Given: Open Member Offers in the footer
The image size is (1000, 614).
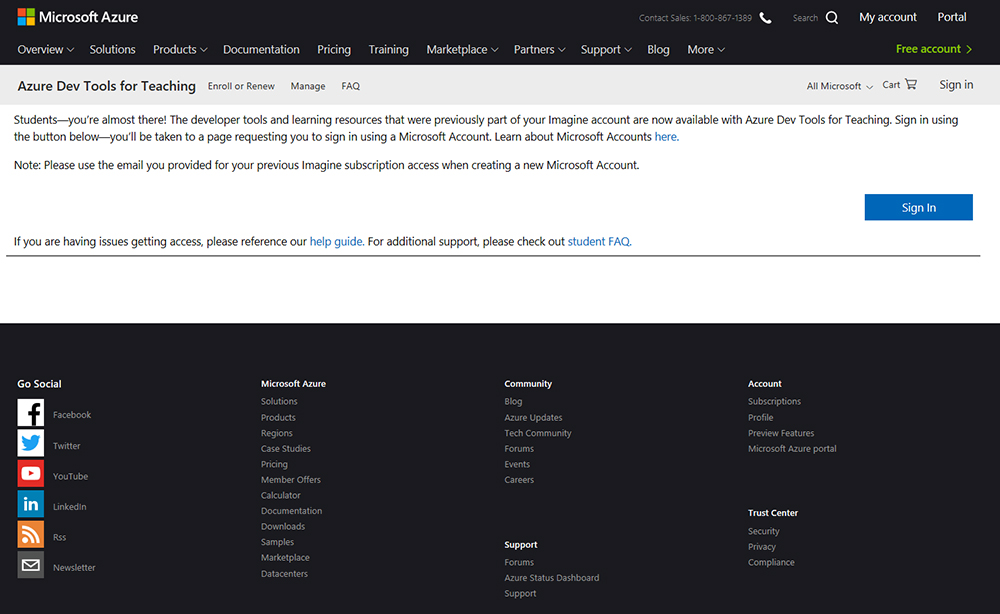Looking at the screenshot, I should point(291,480).
